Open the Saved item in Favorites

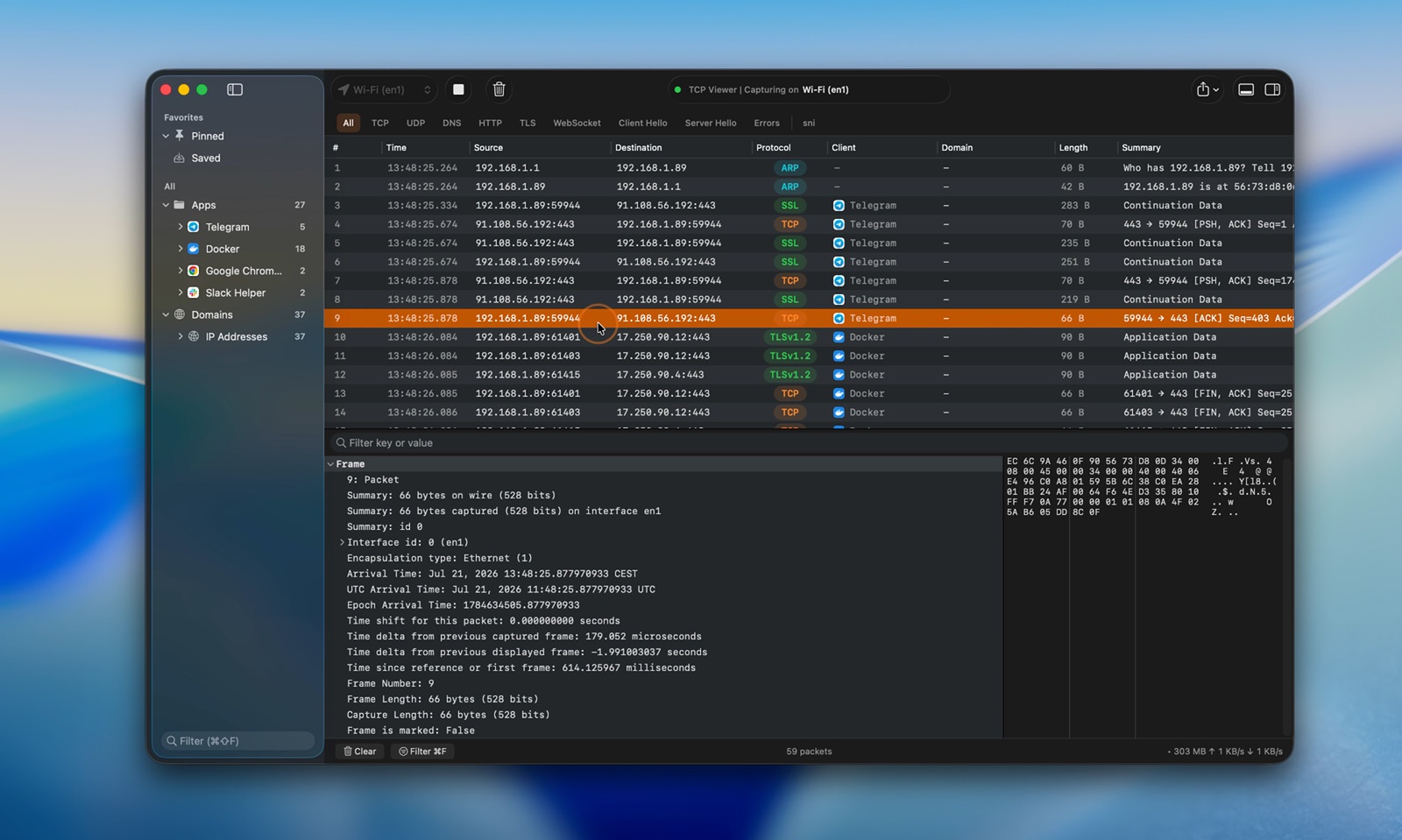[206, 159]
